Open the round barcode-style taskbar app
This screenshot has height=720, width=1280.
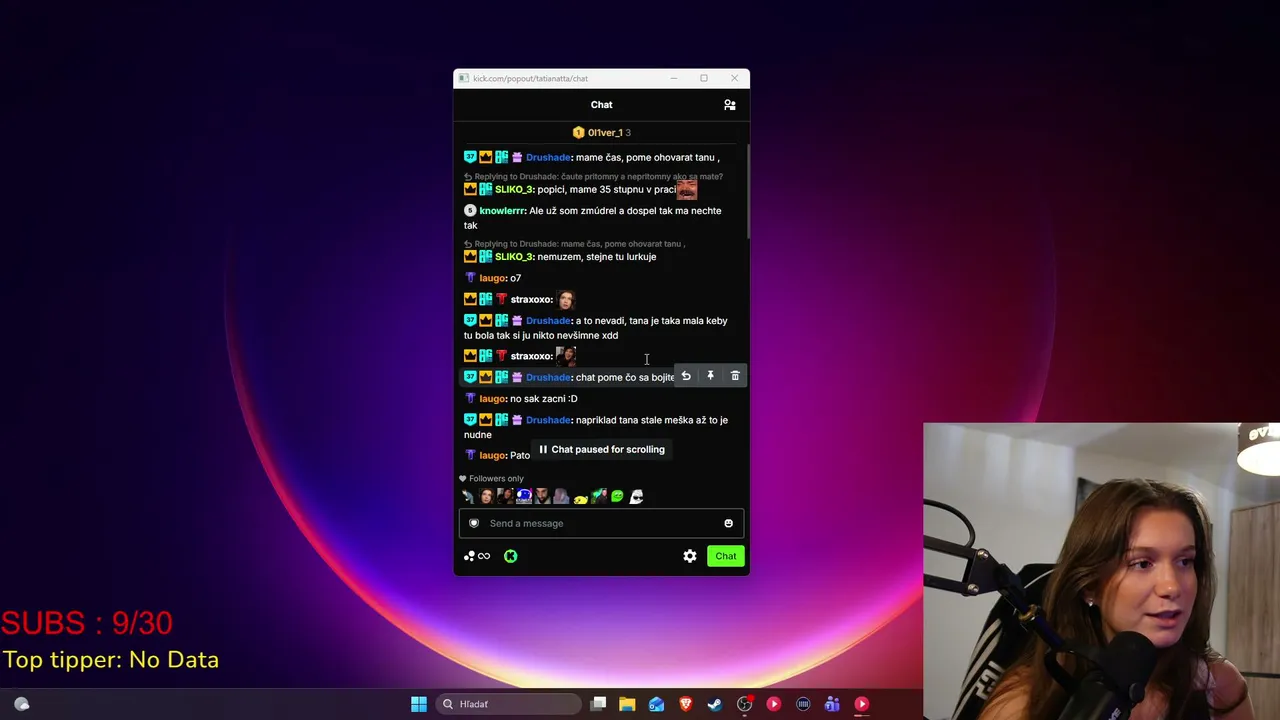click(x=803, y=704)
